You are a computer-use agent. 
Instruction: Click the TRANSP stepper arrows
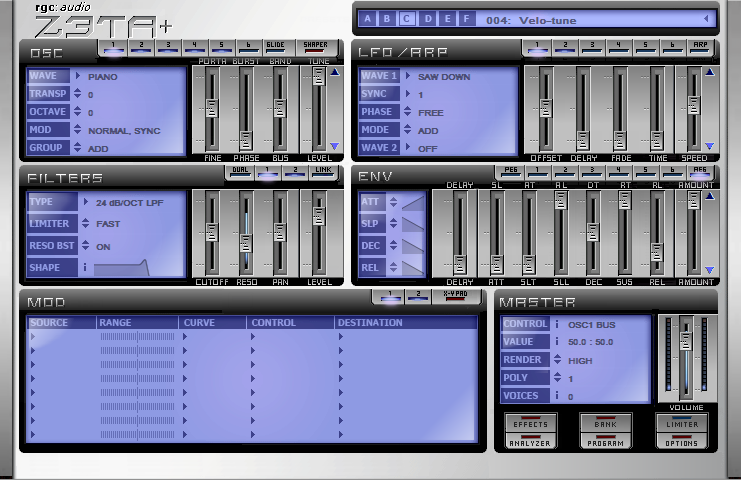[78, 94]
